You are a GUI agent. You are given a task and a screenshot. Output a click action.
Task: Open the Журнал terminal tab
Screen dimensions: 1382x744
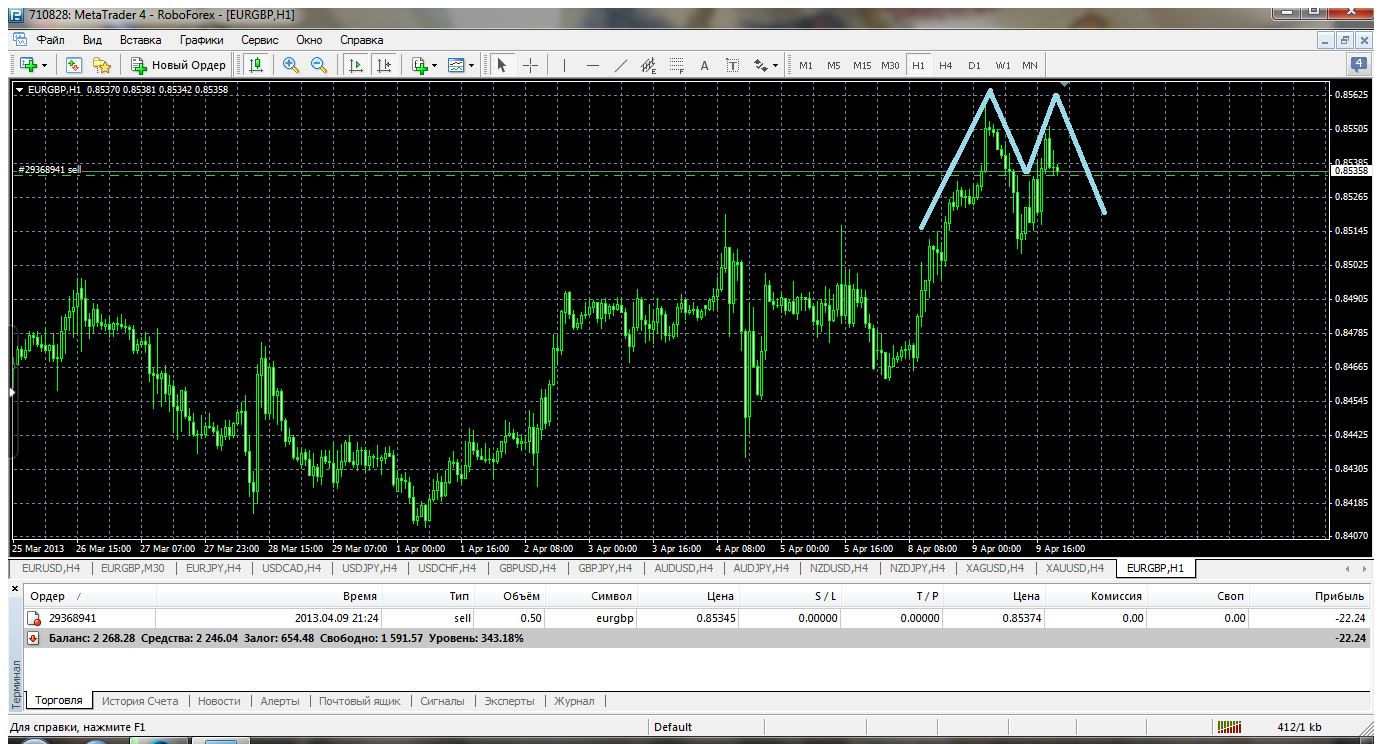(x=574, y=701)
